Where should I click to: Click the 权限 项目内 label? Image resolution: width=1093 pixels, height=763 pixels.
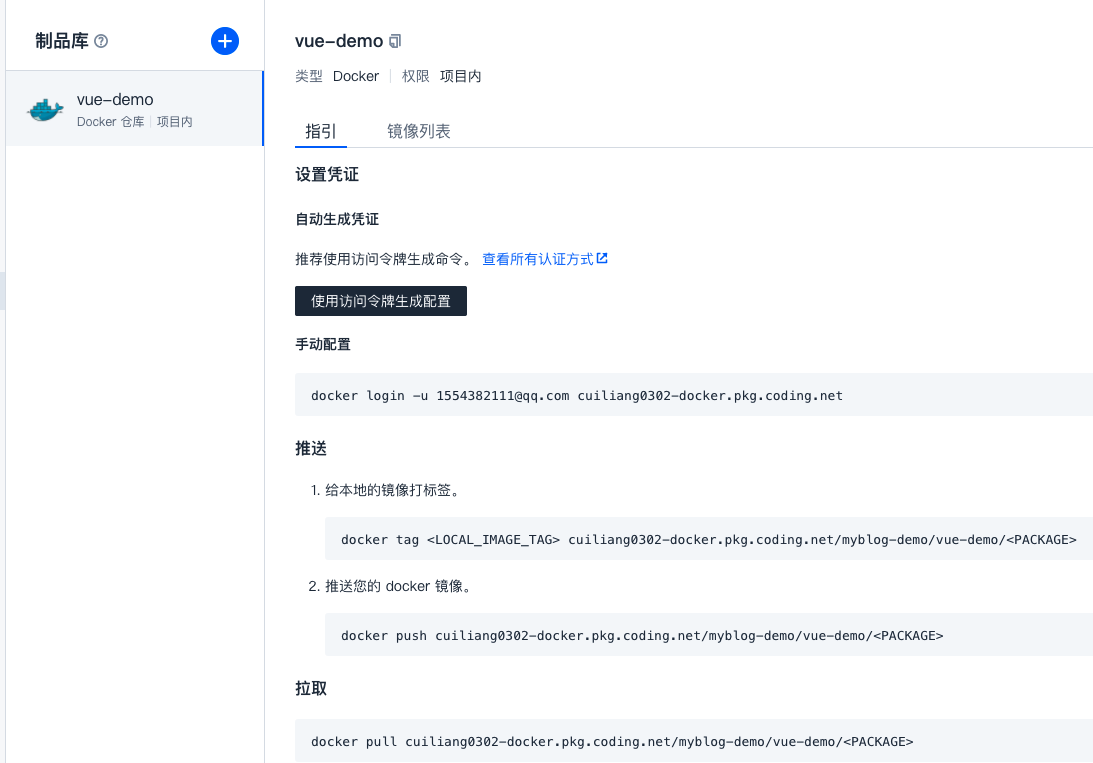(x=441, y=76)
